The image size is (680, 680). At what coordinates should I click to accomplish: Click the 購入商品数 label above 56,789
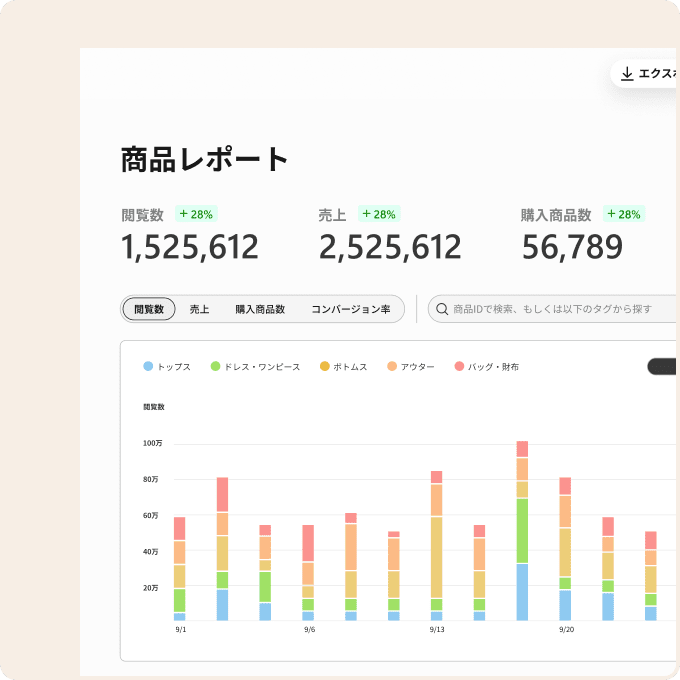coord(556,215)
